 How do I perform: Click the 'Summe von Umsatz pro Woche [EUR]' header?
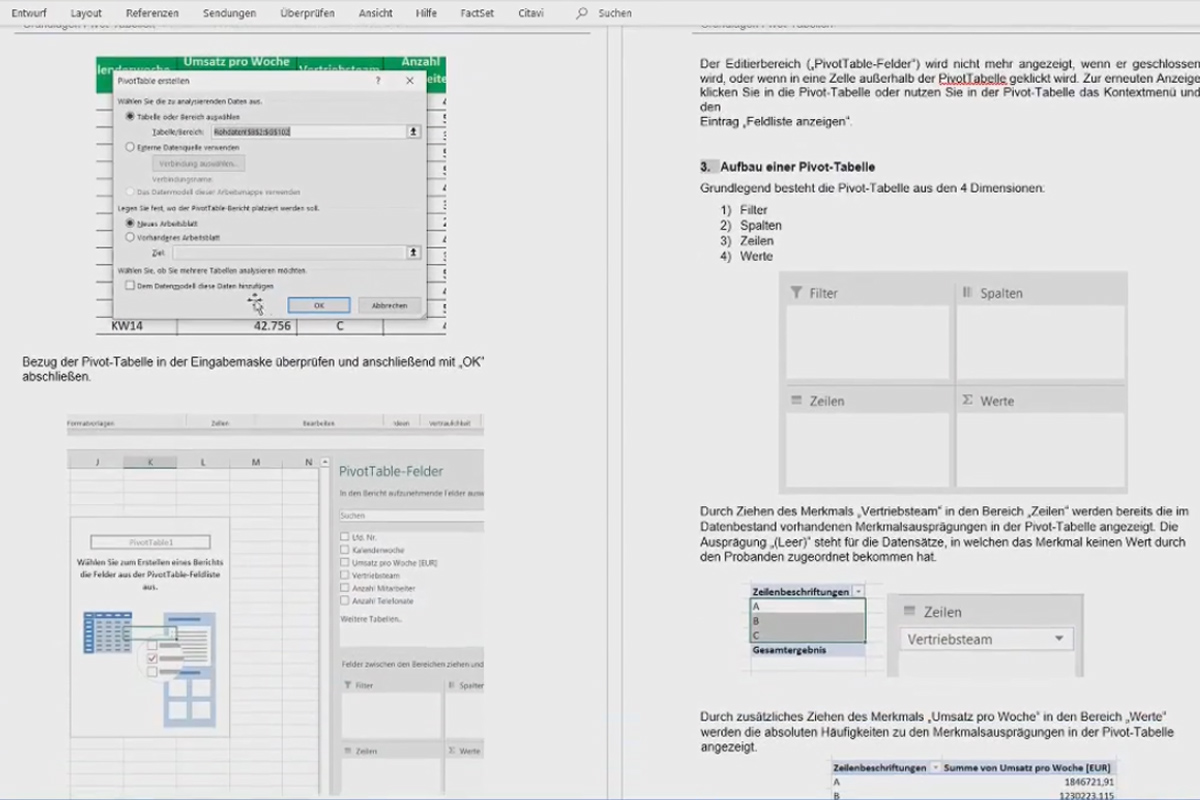(x=1029, y=768)
